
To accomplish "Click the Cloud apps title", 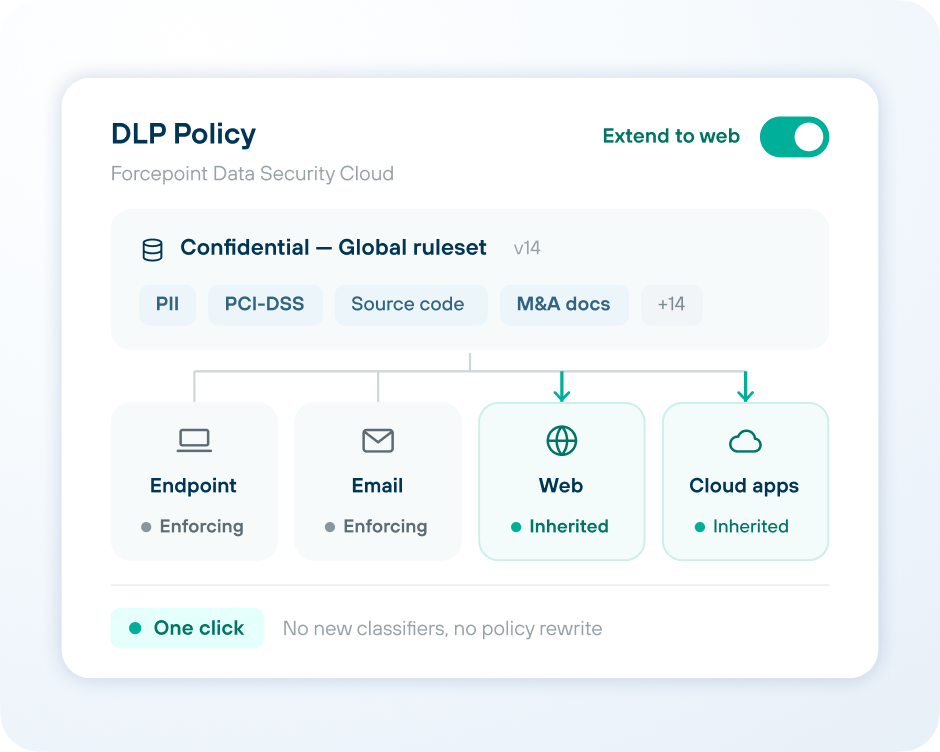I will coord(744,486).
